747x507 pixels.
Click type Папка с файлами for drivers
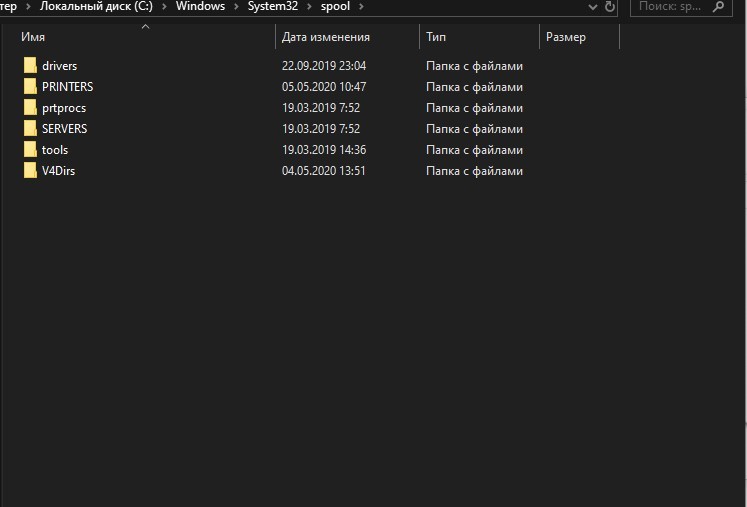pos(474,66)
